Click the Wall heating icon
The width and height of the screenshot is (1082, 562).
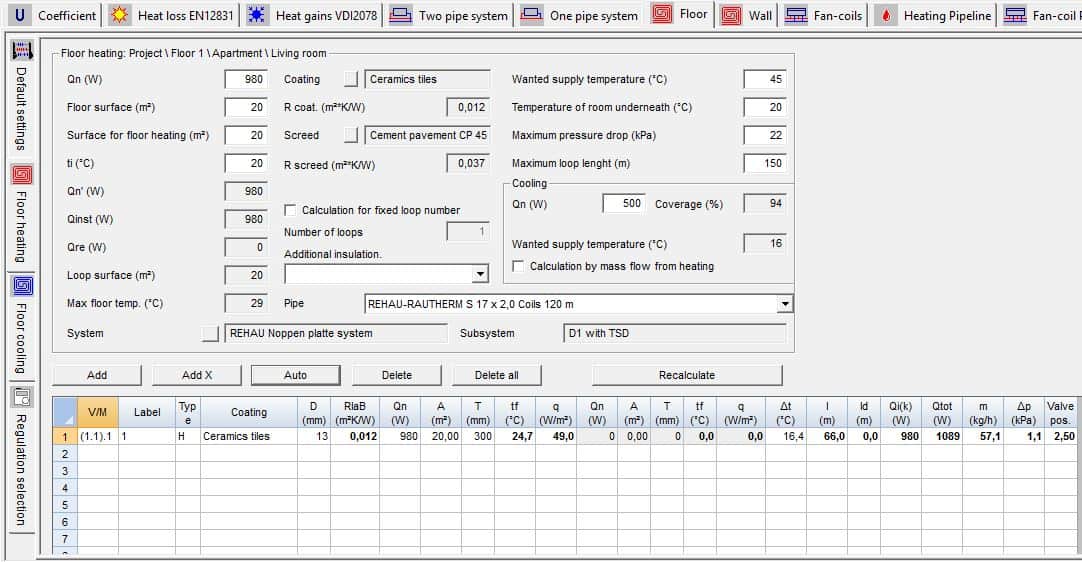(732, 15)
